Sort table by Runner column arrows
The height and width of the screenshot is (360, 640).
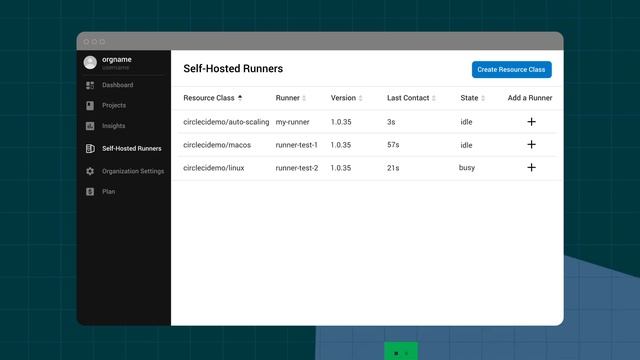[304, 98]
